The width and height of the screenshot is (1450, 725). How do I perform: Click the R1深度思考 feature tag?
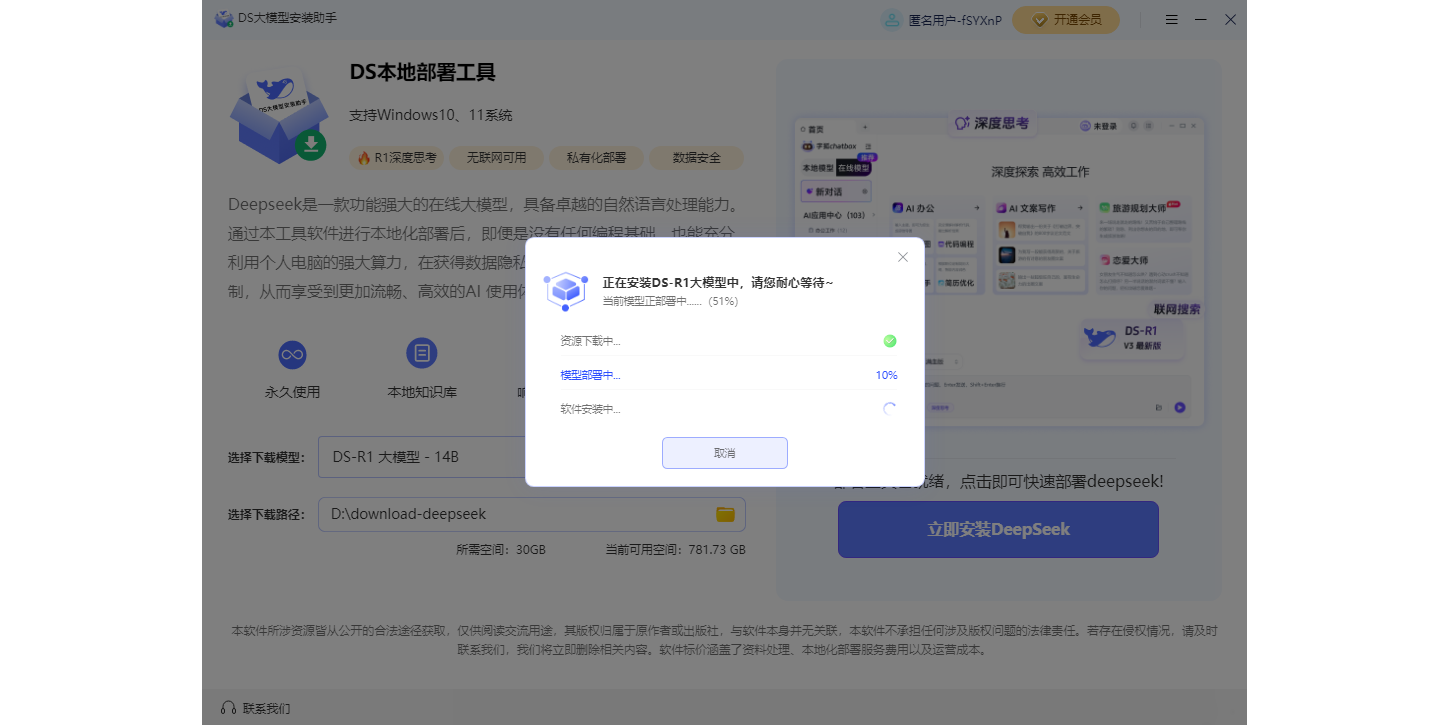[397, 158]
